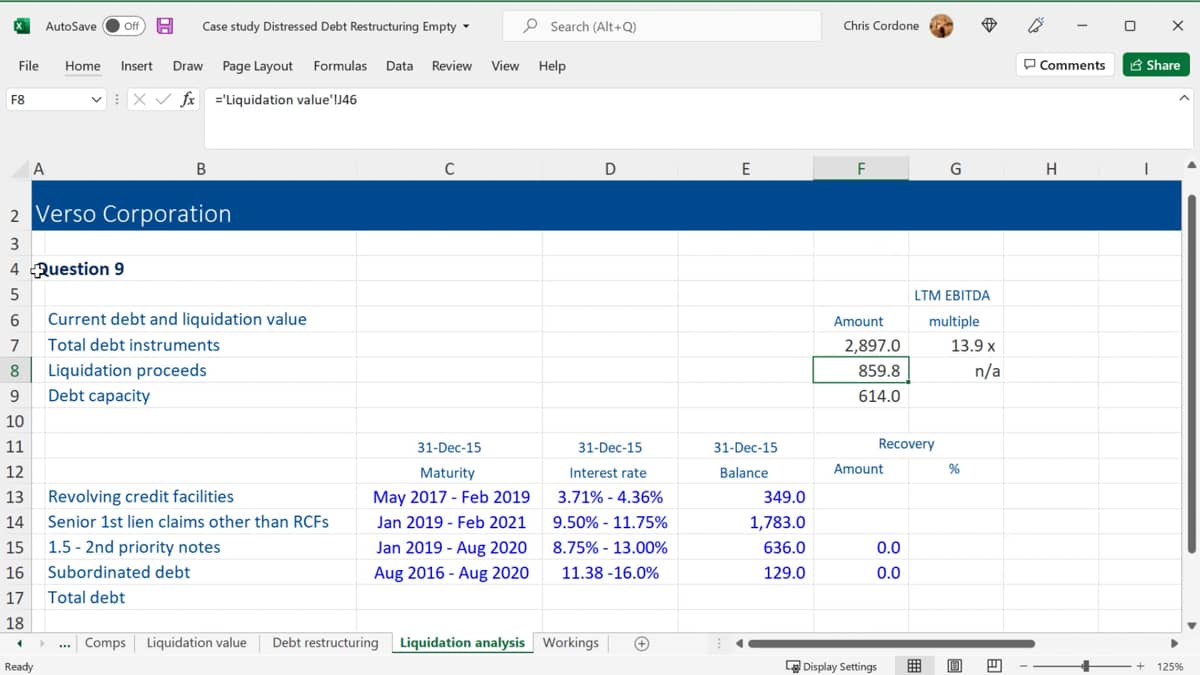
Task: Switch to Page Layout view icon
Action: click(954, 666)
